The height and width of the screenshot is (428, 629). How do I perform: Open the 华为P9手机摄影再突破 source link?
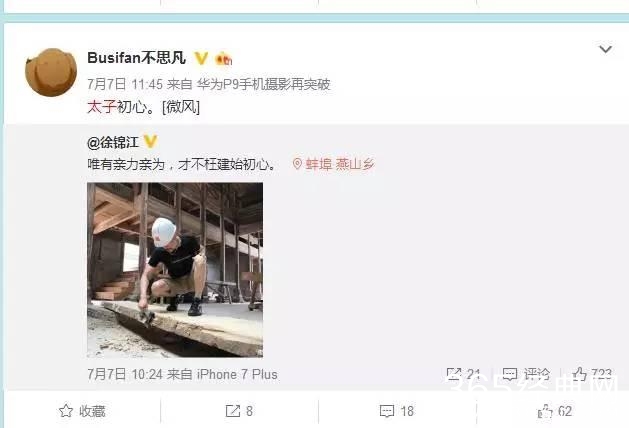[264, 84]
